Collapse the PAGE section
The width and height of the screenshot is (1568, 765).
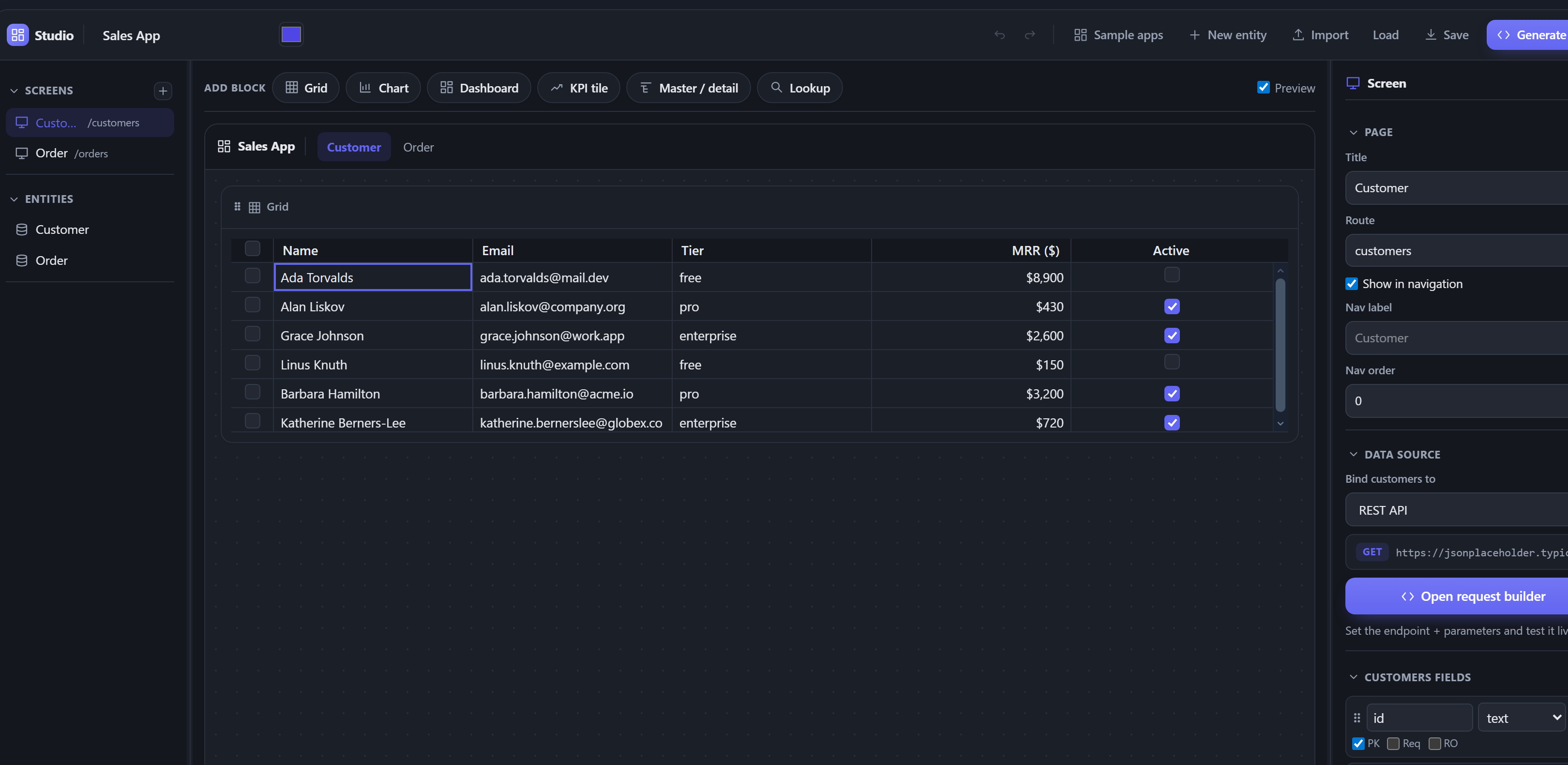tap(1353, 132)
